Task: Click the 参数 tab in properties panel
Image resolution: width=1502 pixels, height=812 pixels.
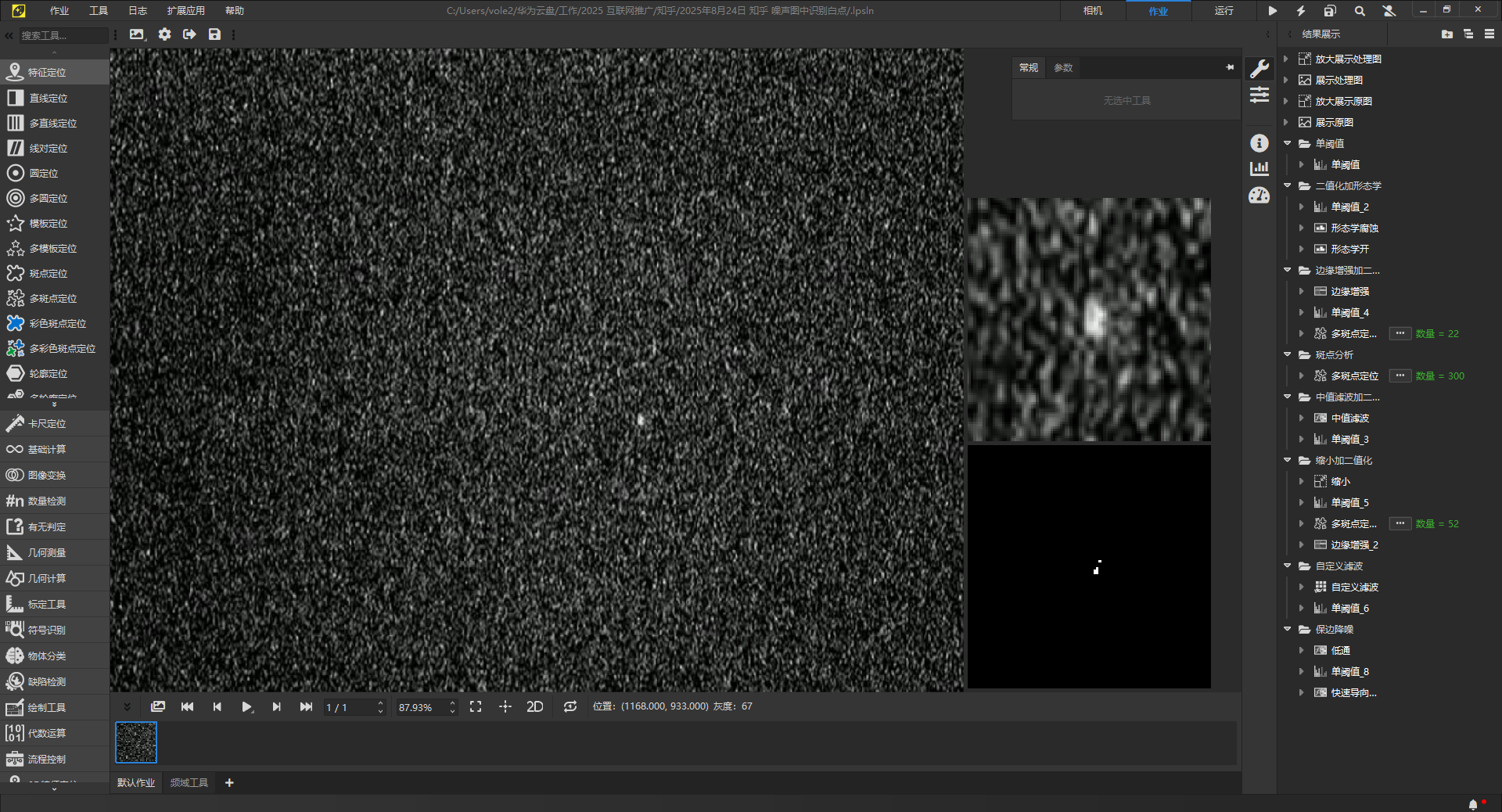Action: [1063, 68]
